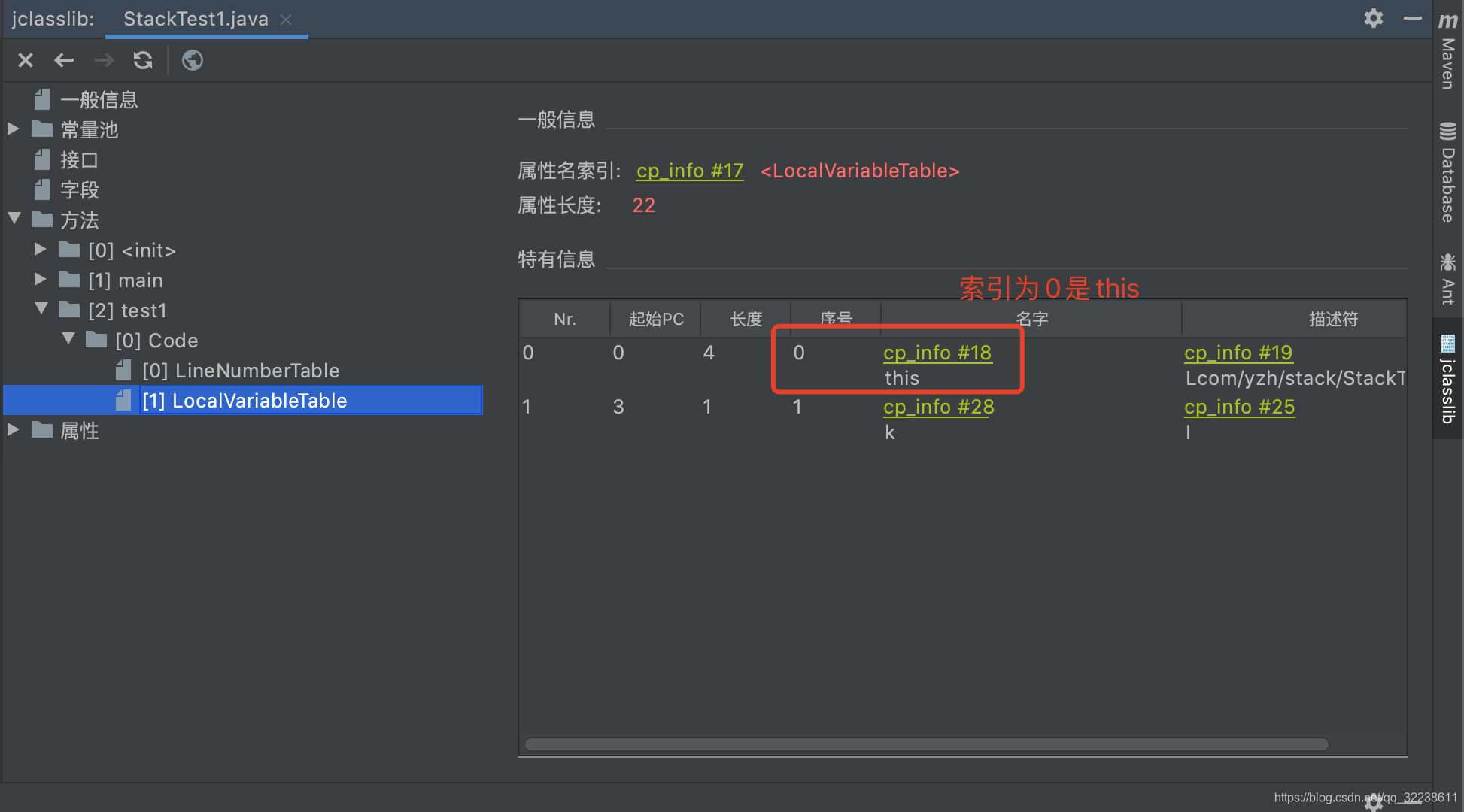This screenshot has height=812, width=1464.
Task: Select the [0] LineNumberTable node
Action: coord(241,371)
